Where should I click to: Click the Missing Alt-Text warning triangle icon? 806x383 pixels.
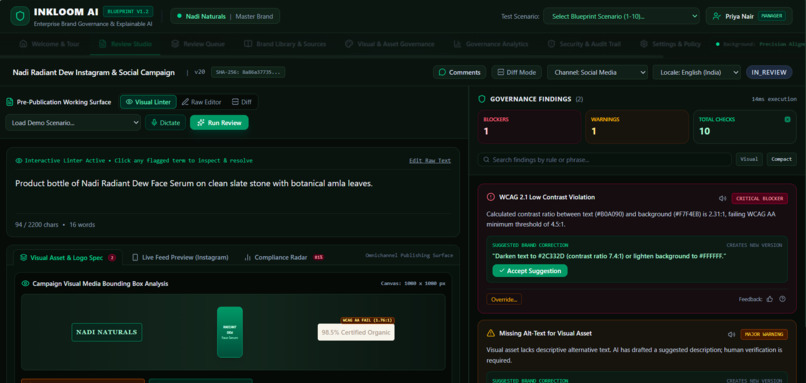point(490,333)
